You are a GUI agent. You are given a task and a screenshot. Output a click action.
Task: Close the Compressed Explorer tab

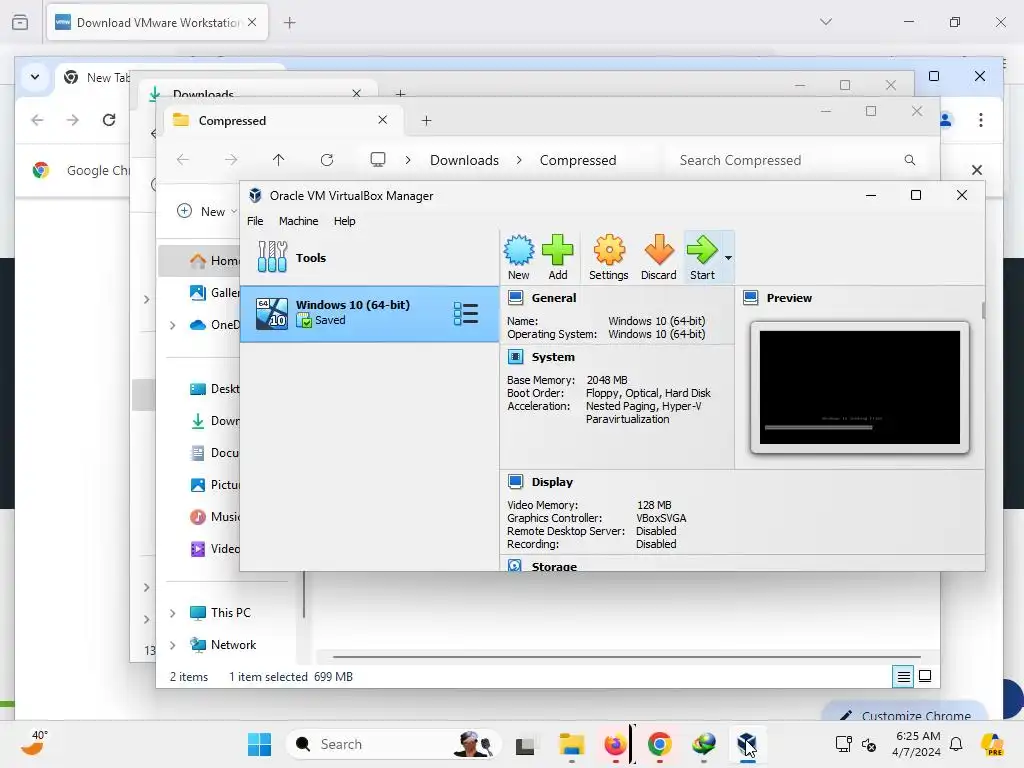(x=383, y=120)
